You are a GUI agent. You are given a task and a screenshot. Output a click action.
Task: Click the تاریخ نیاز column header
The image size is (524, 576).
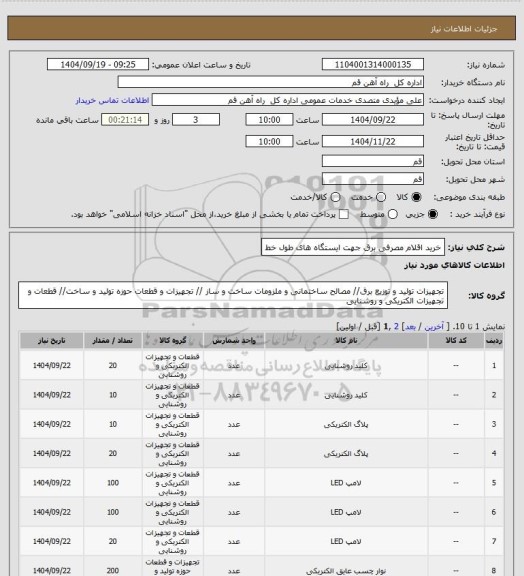[51, 341]
